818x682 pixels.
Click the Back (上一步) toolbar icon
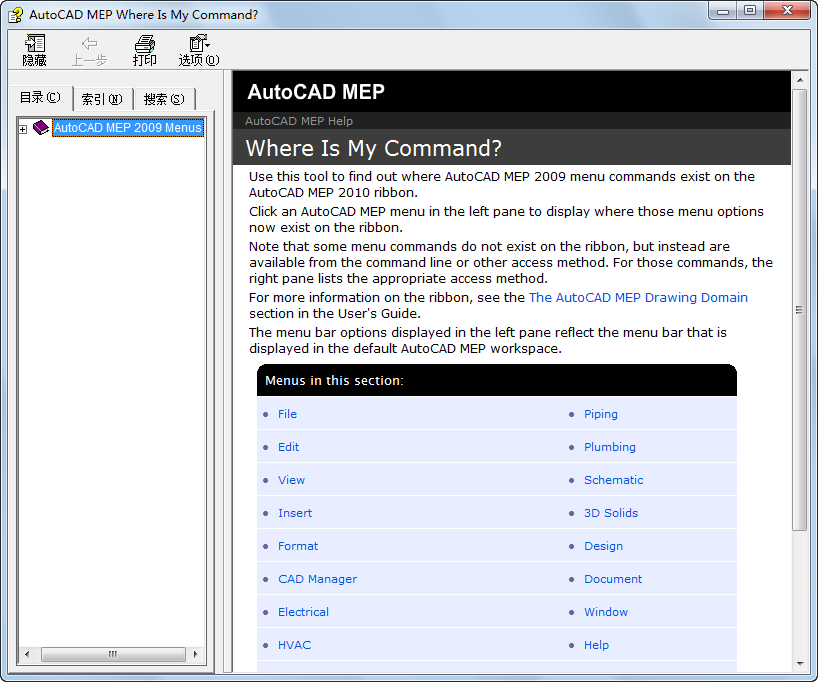(x=89, y=50)
